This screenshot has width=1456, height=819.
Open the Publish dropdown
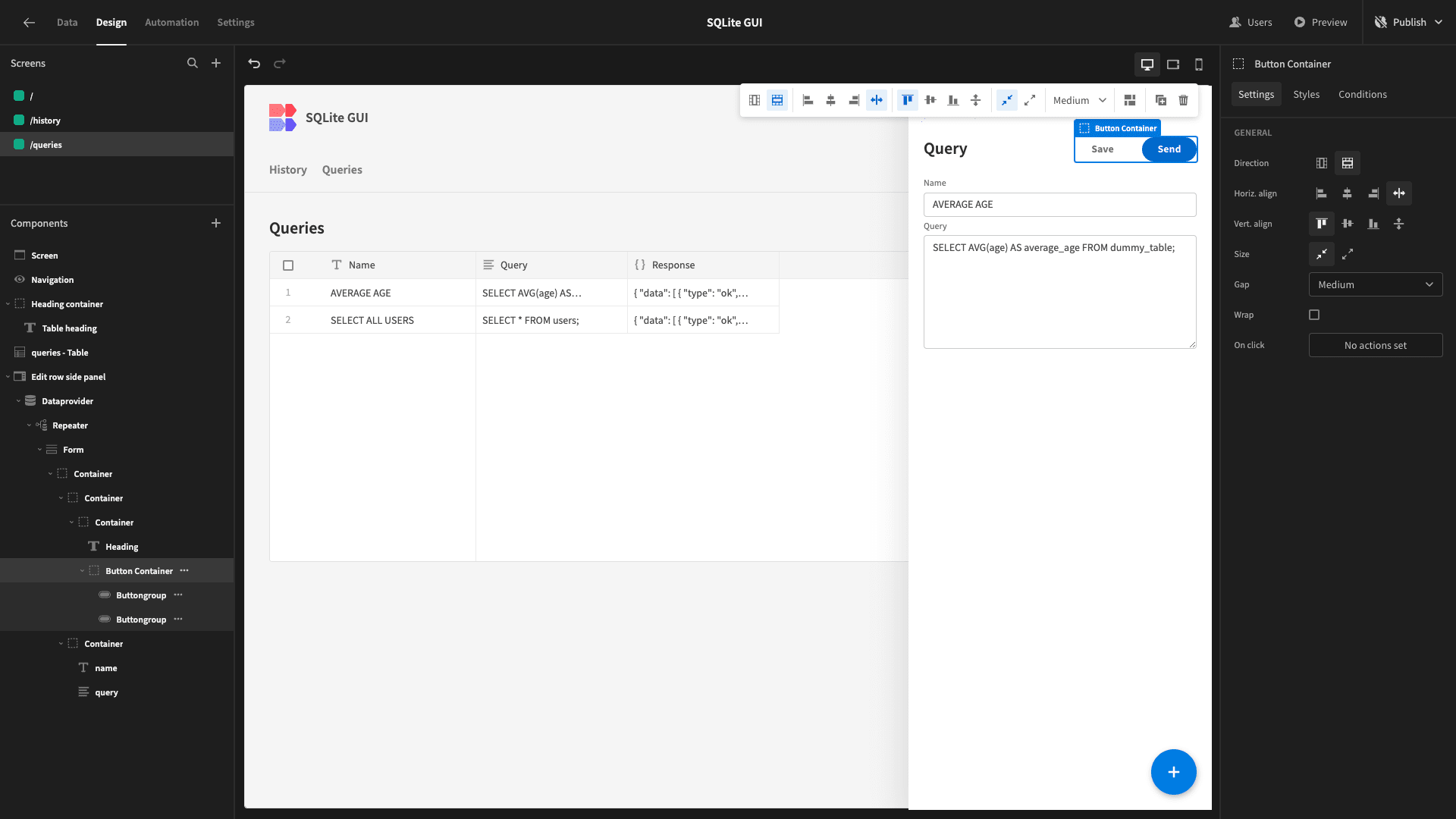tap(1409, 23)
